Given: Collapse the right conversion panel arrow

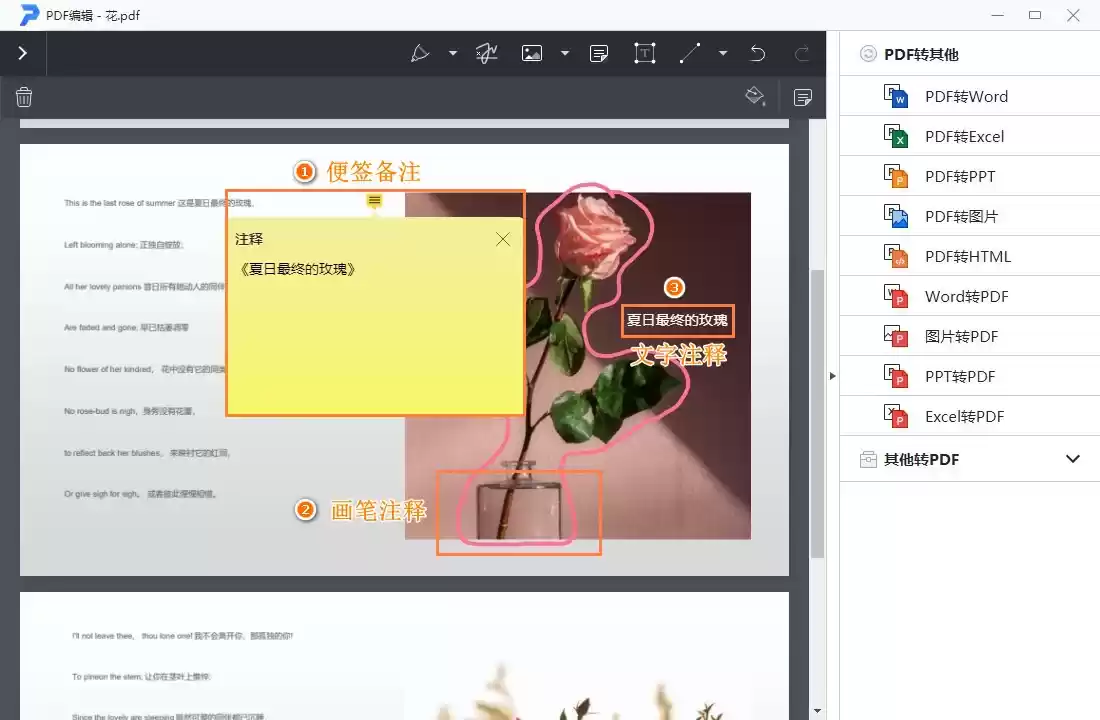Looking at the screenshot, I should pos(833,376).
